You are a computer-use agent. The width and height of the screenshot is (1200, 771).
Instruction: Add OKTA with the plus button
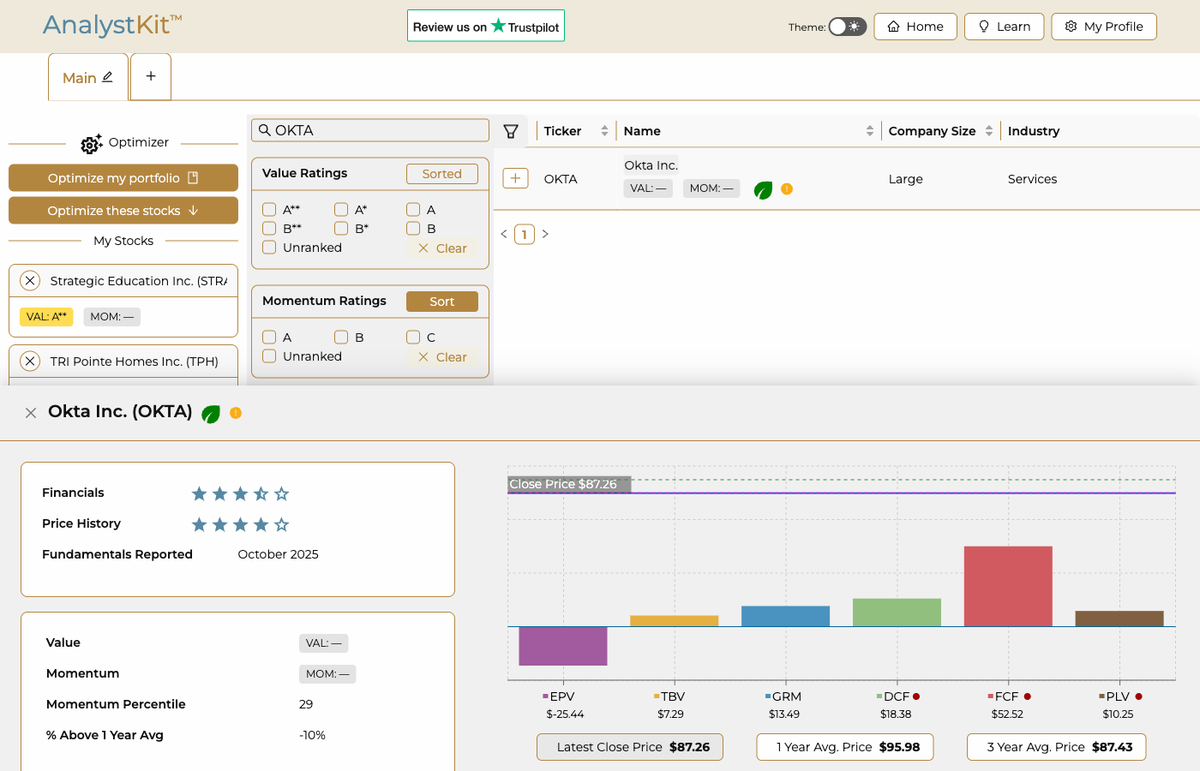(515, 178)
